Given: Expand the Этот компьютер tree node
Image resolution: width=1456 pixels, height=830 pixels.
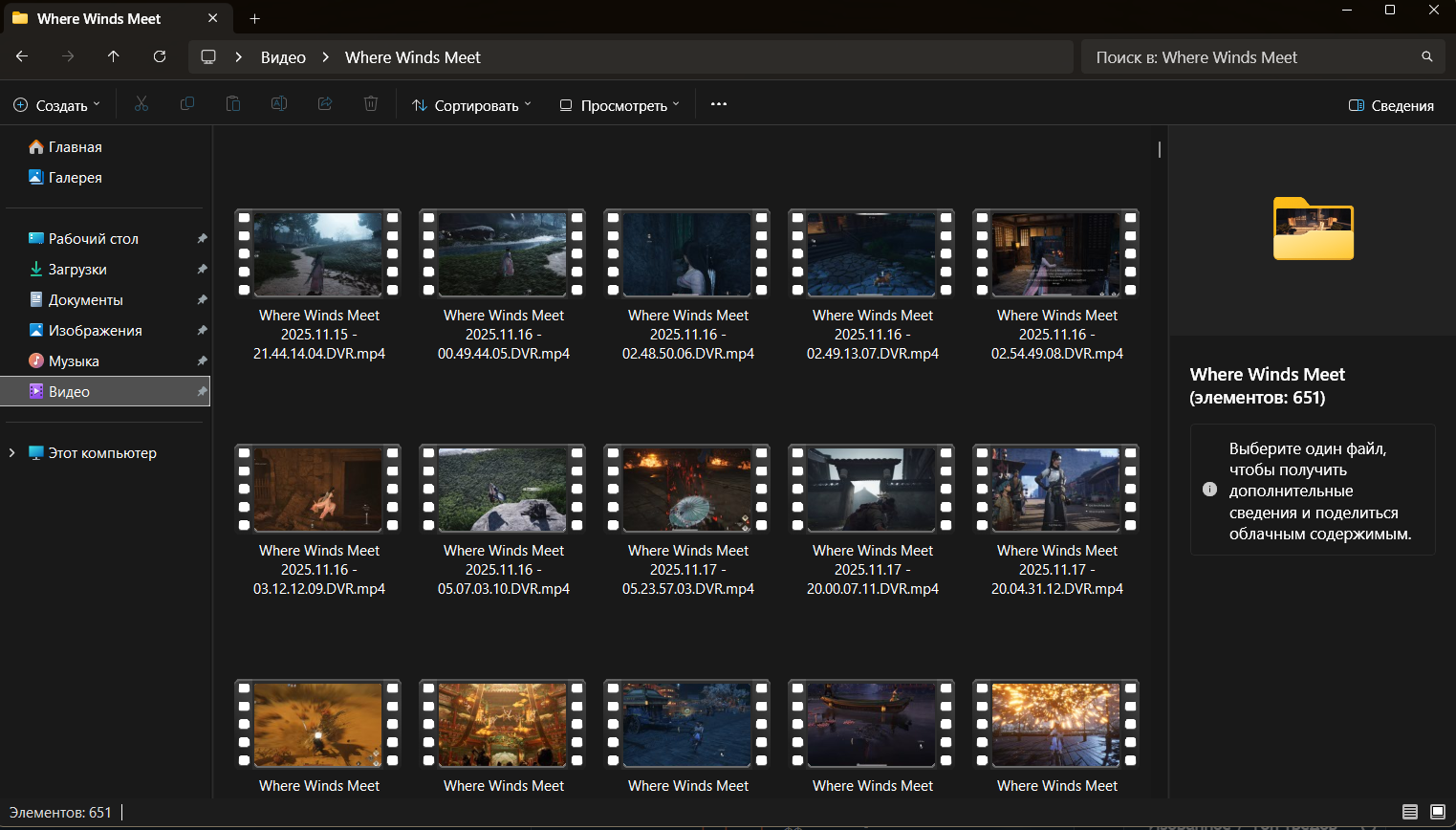Looking at the screenshot, I should click(12, 453).
